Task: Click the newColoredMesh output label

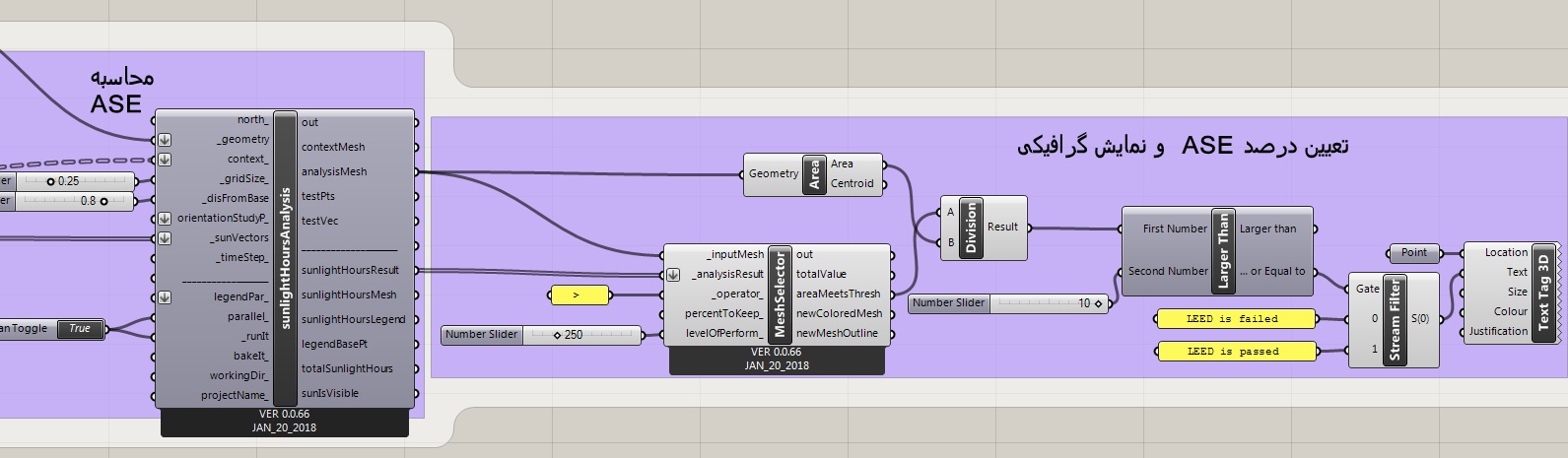Action: click(840, 314)
